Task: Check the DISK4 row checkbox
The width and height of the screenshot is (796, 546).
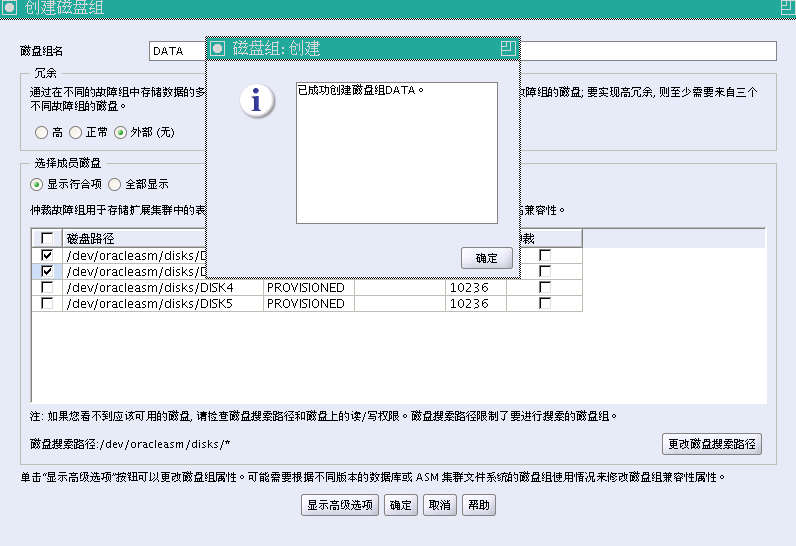Action: (47, 287)
